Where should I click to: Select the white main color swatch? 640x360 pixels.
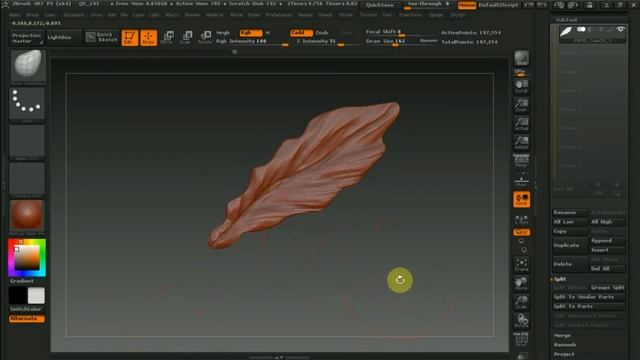pos(36,296)
